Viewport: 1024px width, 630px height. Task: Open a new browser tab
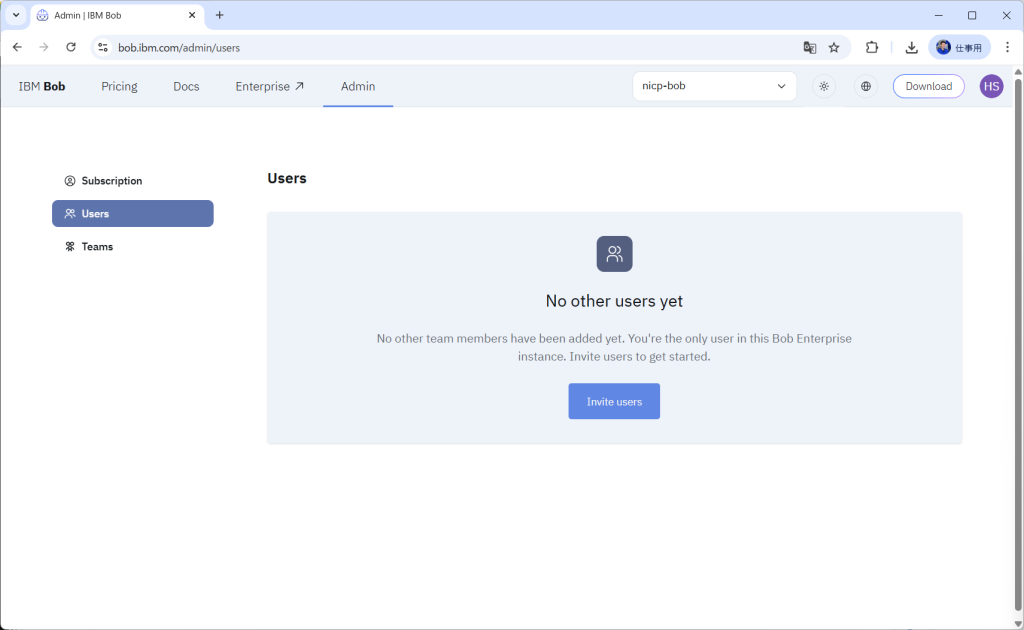(x=219, y=15)
